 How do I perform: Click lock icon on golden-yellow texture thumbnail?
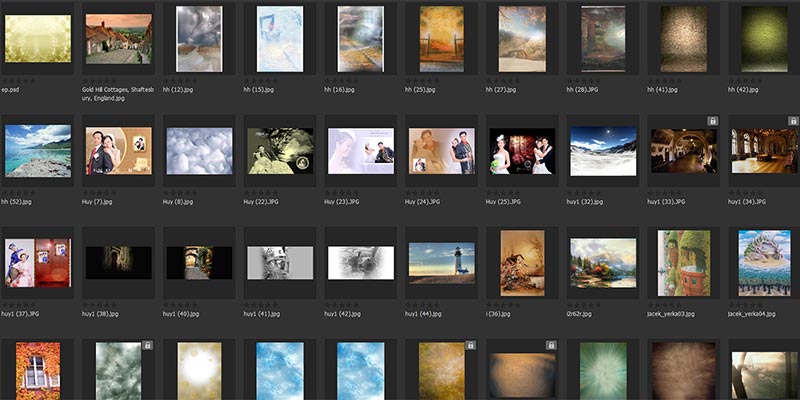470,345
